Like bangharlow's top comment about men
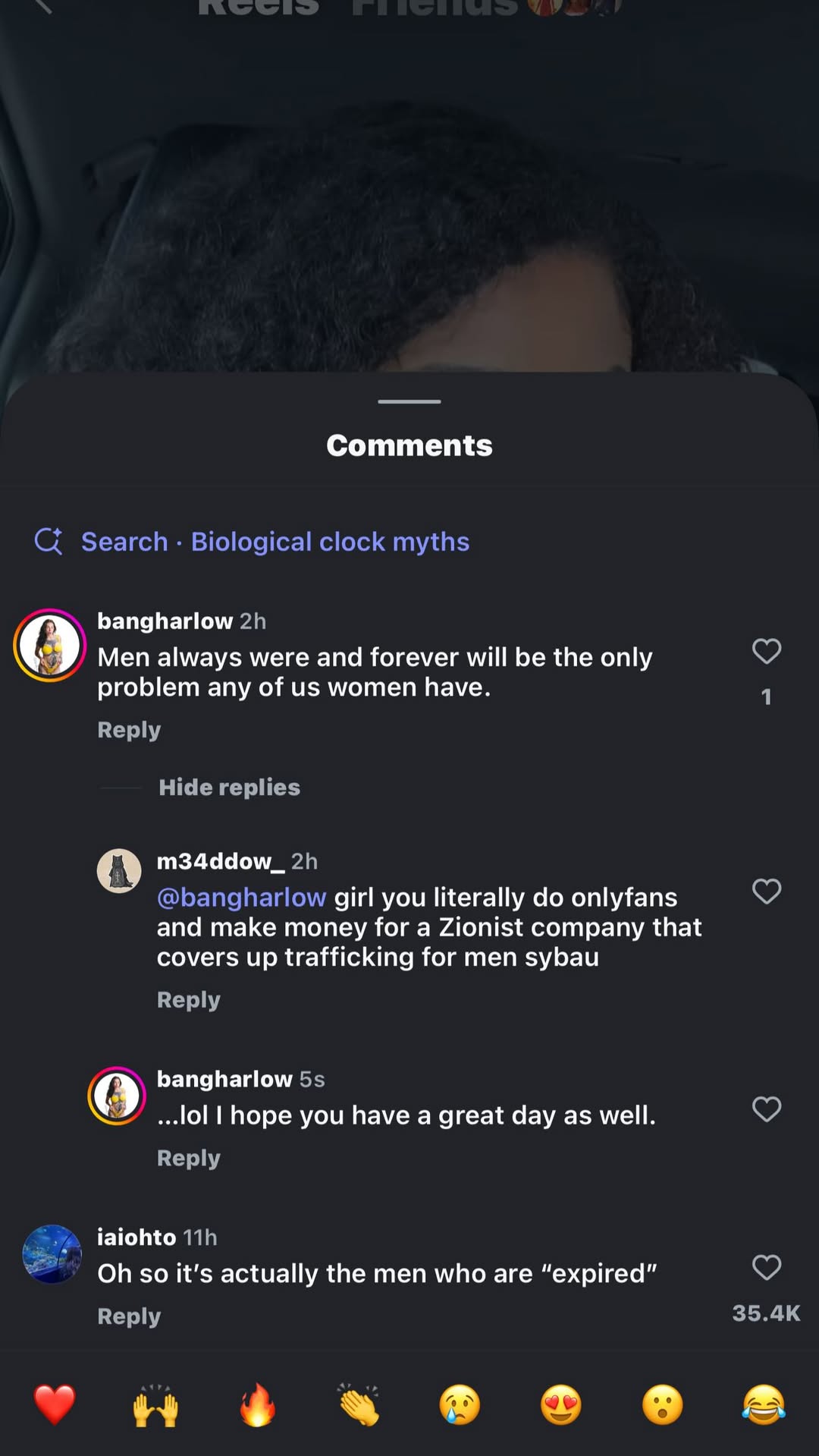The height and width of the screenshot is (1456, 819). [x=766, y=651]
